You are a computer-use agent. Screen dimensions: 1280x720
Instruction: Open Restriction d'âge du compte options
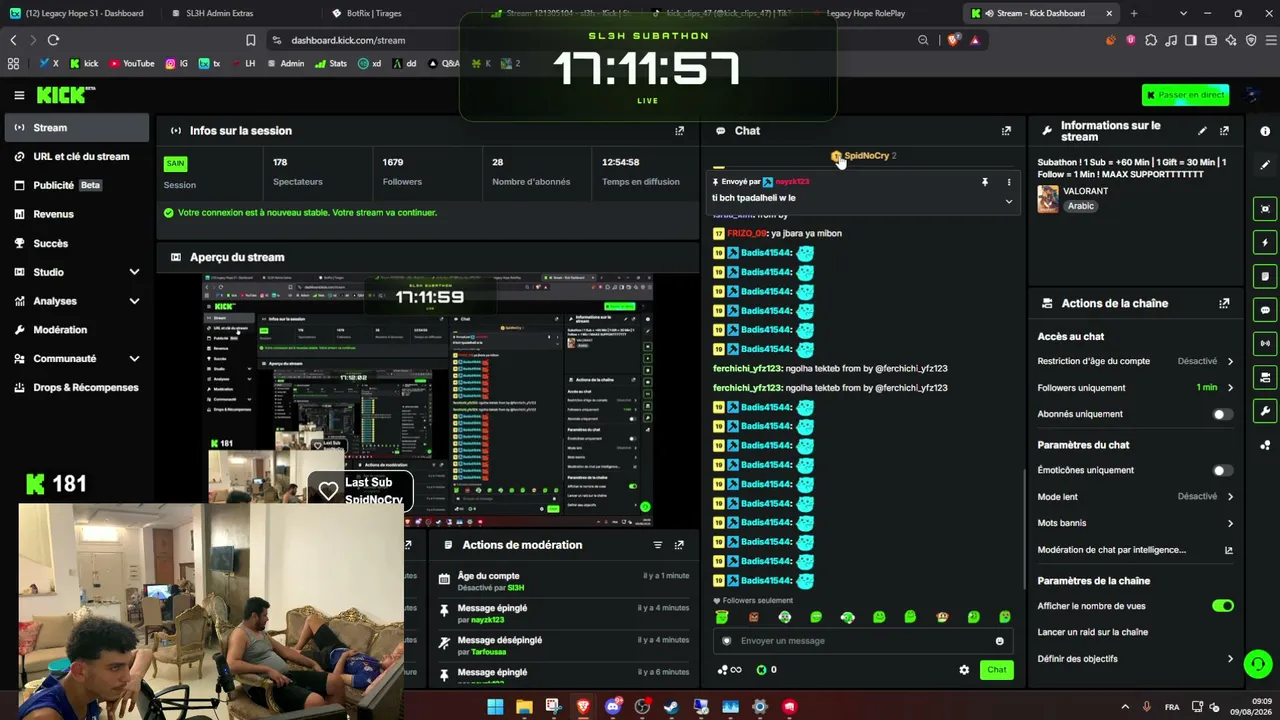coord(1135,361)
